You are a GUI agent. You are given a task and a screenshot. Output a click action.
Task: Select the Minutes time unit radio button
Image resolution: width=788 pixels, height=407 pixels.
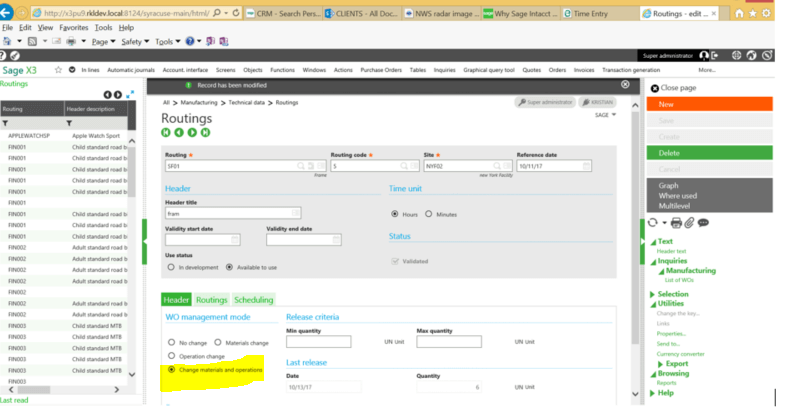429,213
